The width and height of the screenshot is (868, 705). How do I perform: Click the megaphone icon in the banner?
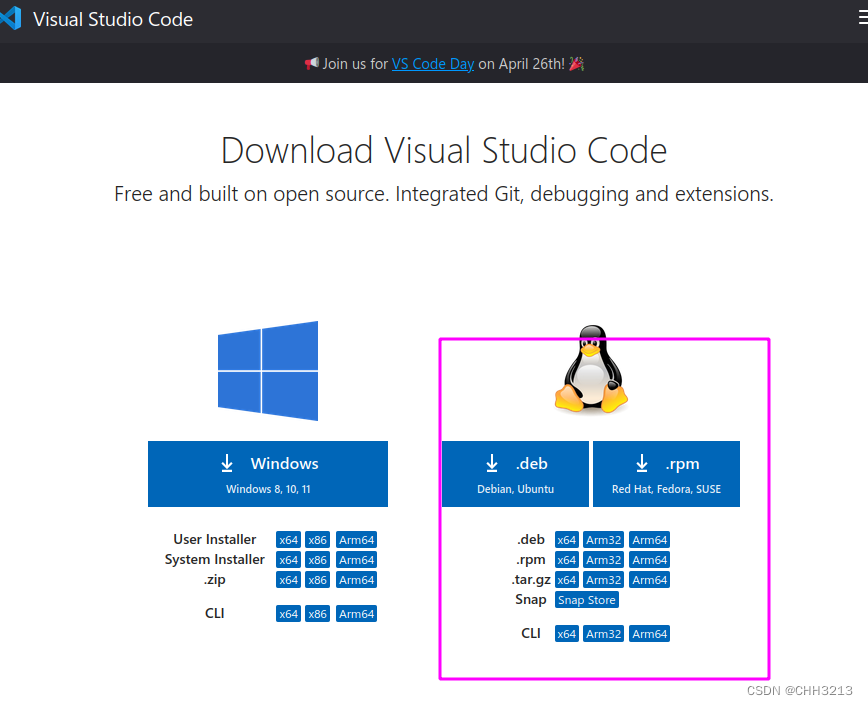(312, 63)
